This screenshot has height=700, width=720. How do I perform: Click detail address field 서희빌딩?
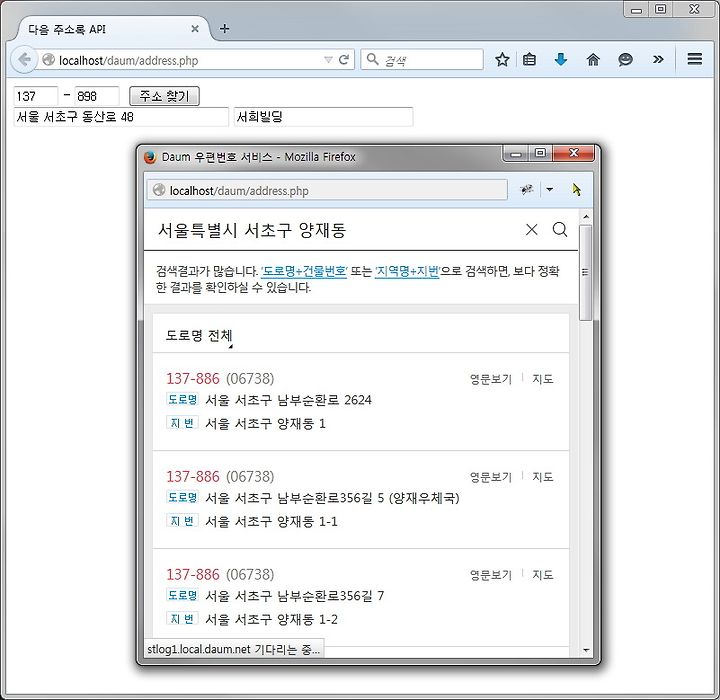[323, 117]
